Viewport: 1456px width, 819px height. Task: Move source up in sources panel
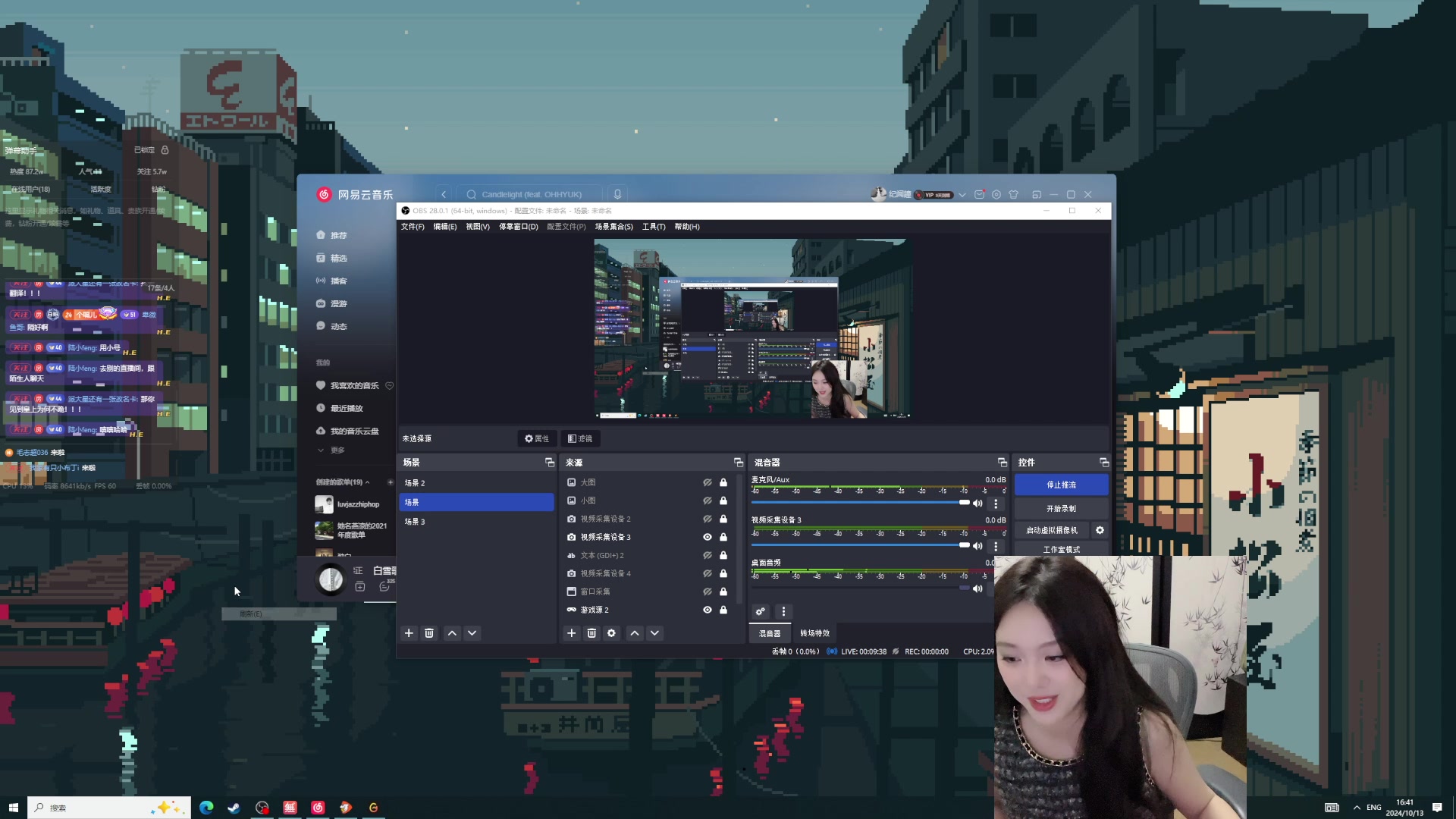tap(635, 633)
